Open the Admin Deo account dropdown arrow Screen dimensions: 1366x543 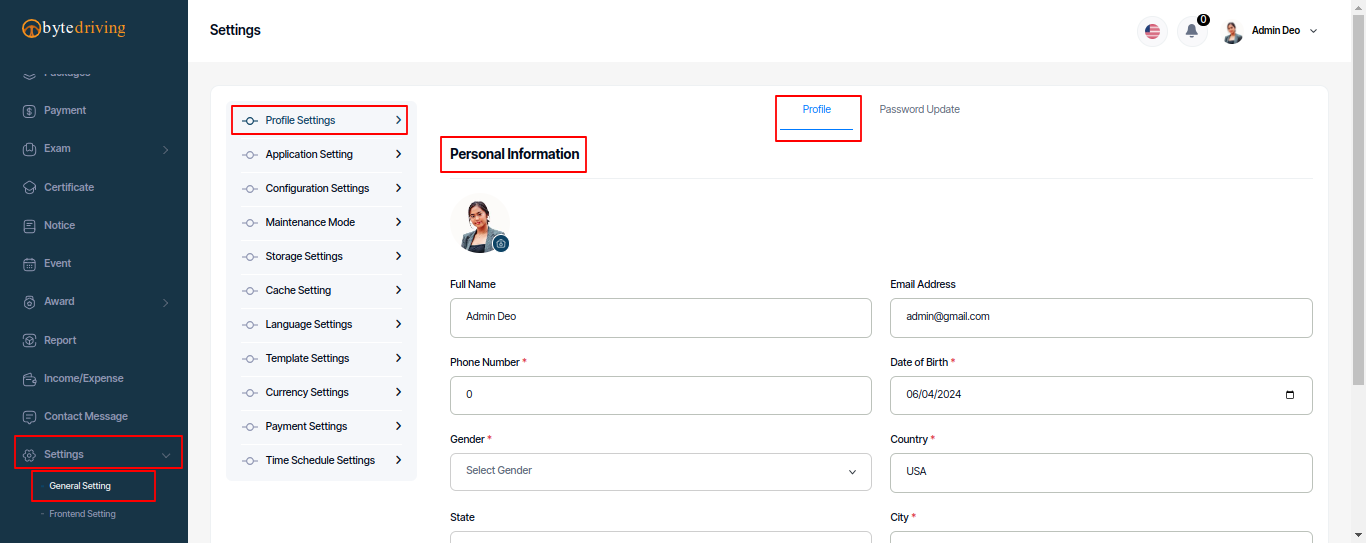click(x=1313, y=31)
